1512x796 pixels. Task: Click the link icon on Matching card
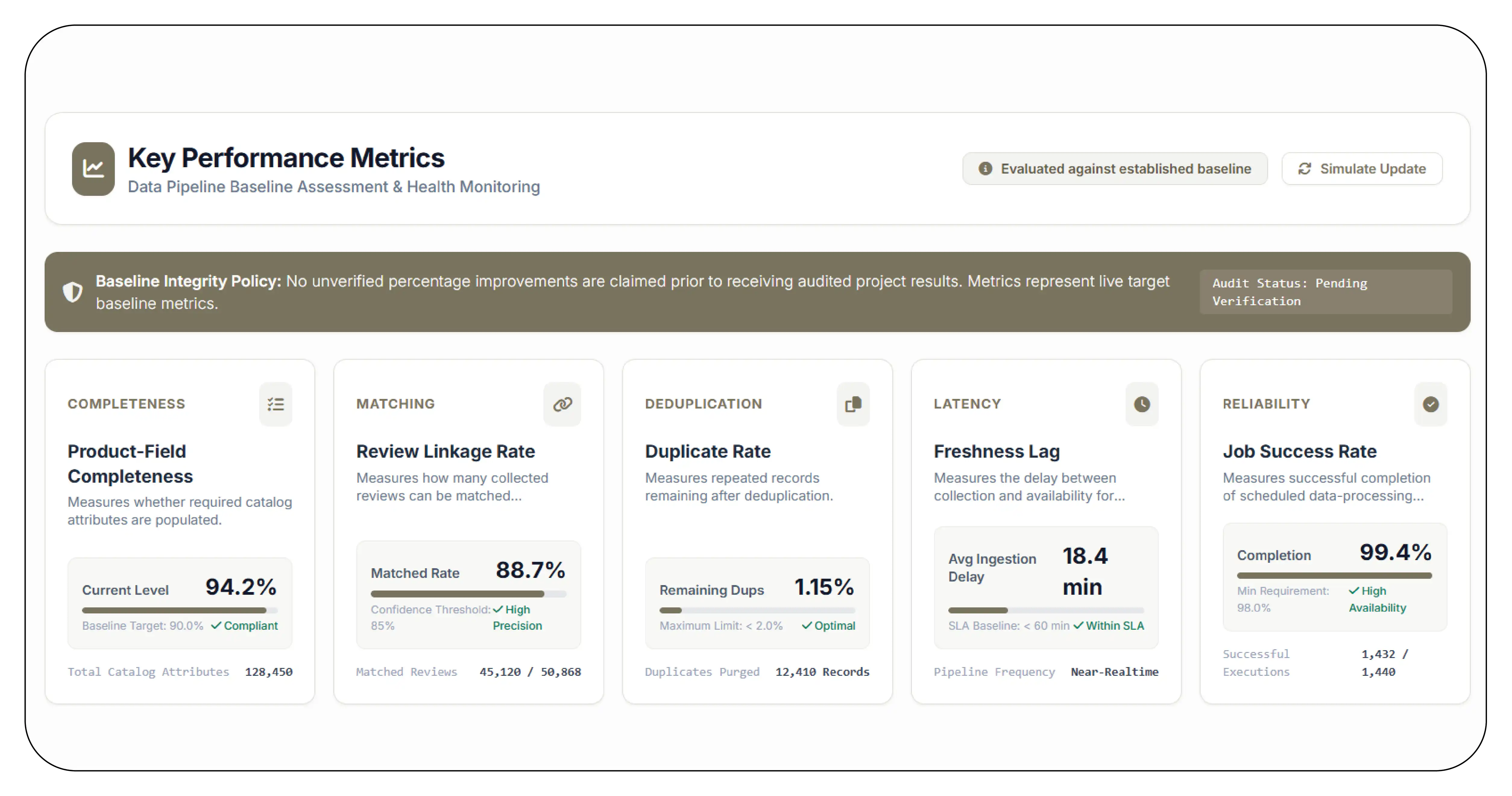pyautogui.click(x=562, y=404)
